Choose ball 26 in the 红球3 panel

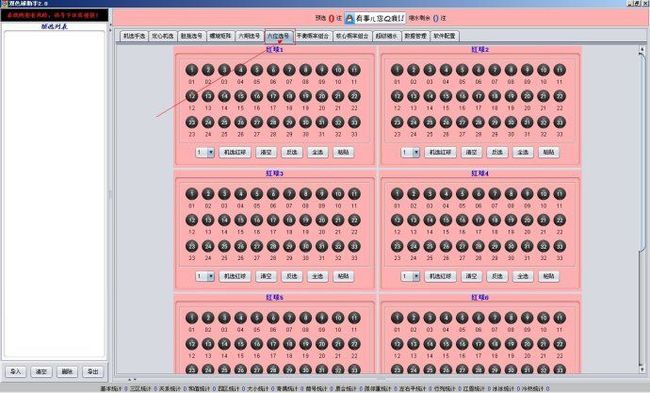240,246
